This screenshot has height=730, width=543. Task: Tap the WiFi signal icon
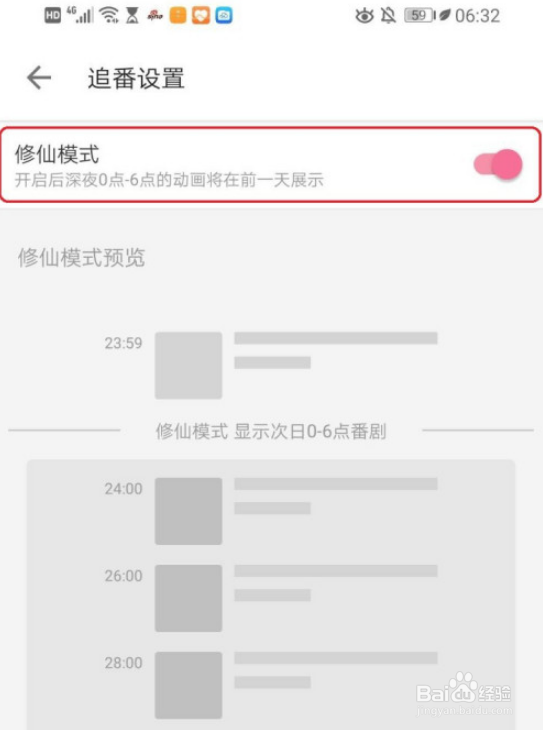(109, 16)
